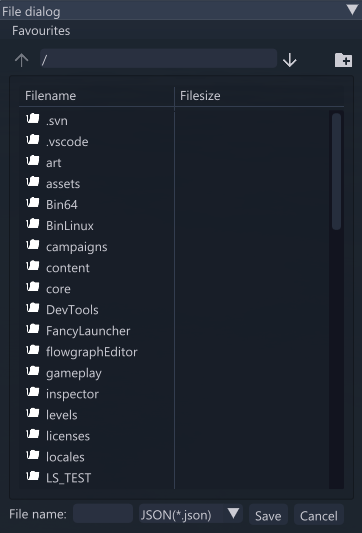Click the Save button
Viewport: 362px width, 533px height.
pyautogui.click(x=268, y=515)
